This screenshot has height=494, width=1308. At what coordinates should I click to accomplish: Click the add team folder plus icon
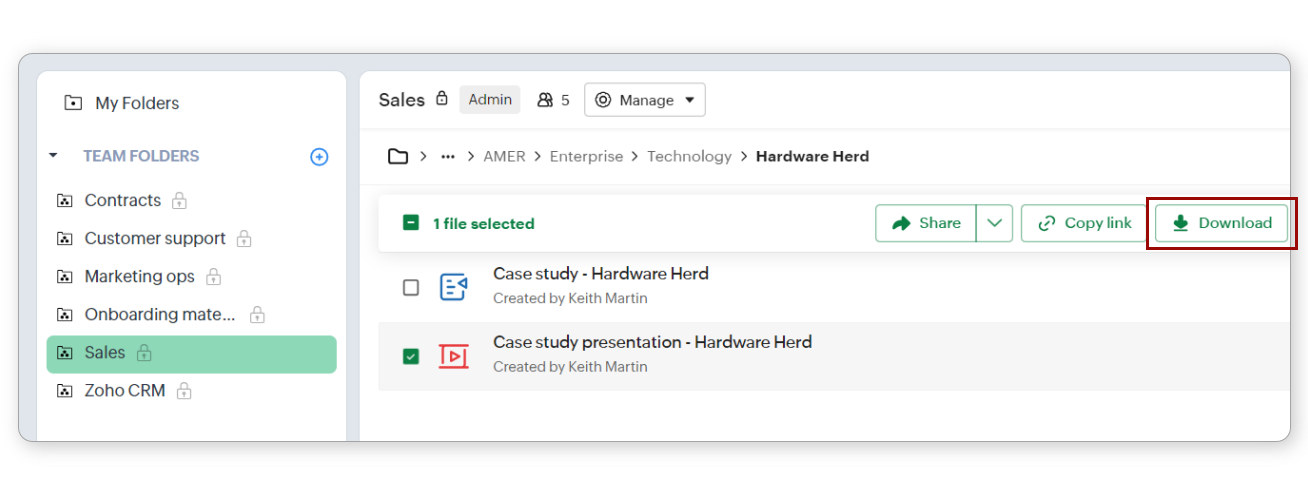[x=319, y=157]
